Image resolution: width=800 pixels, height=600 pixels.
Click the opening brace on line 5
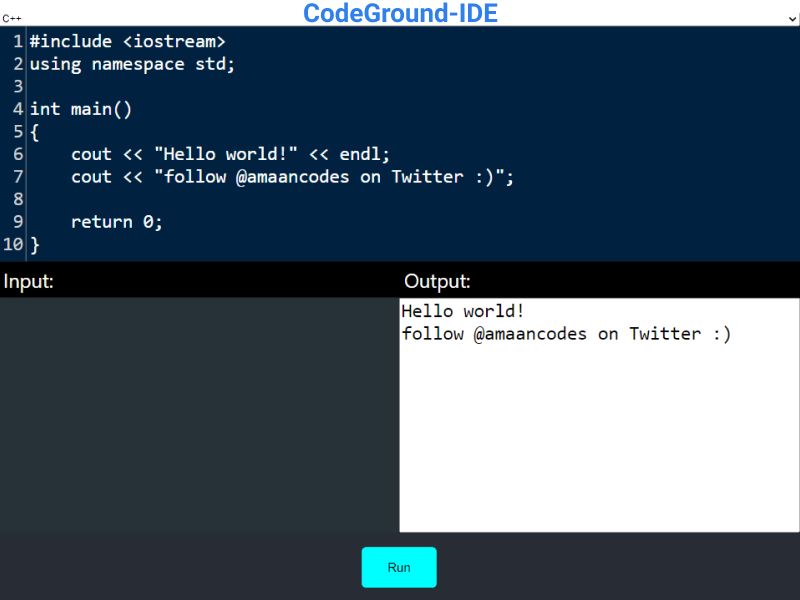click(34, 132)
